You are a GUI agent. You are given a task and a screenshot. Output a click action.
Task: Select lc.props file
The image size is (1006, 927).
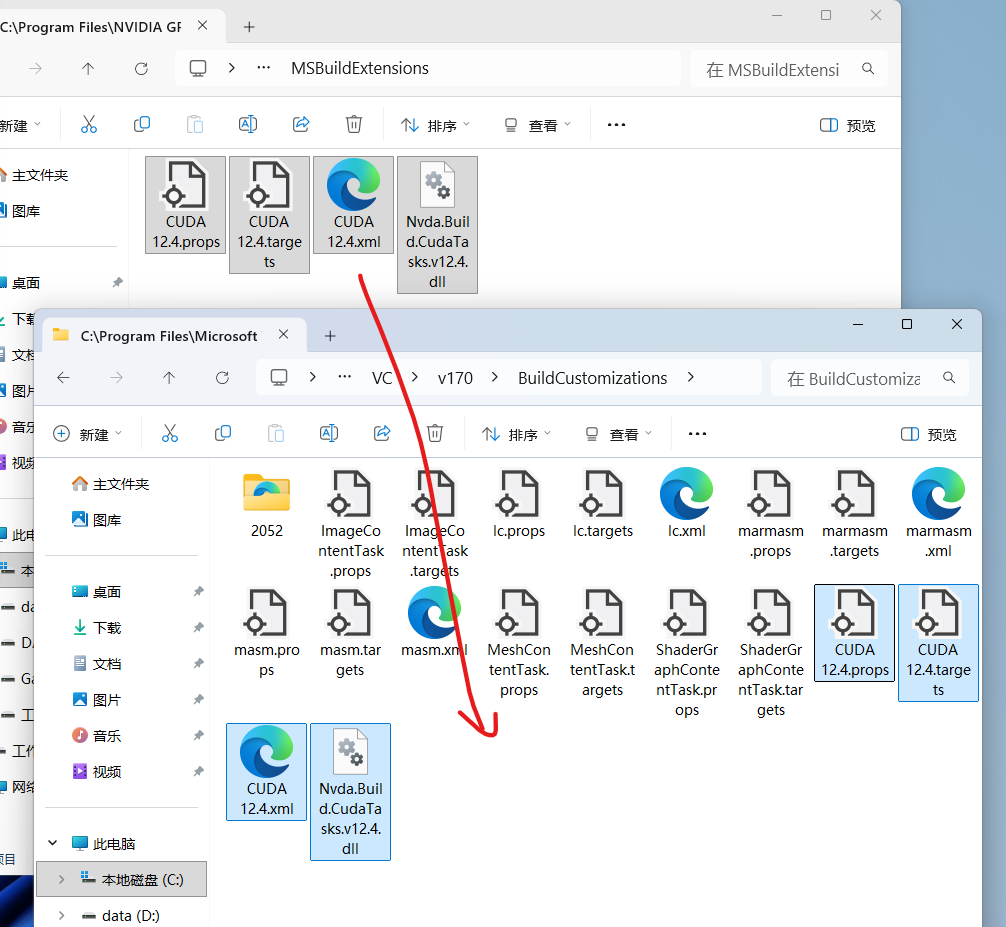(518, 505)
